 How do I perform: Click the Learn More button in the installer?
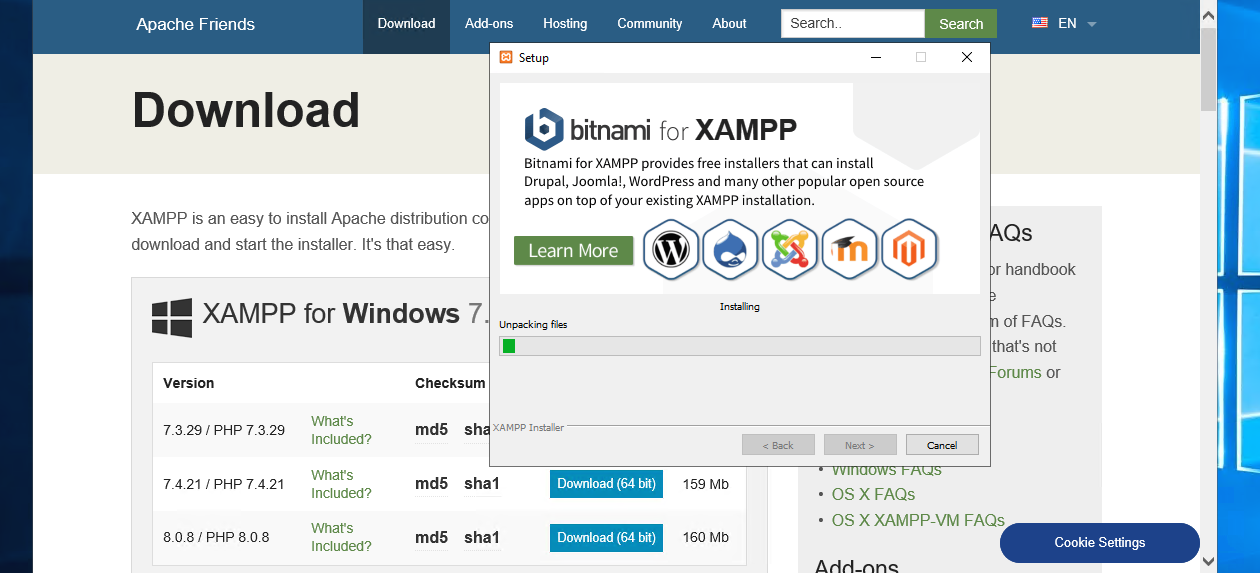coord(573,250)
